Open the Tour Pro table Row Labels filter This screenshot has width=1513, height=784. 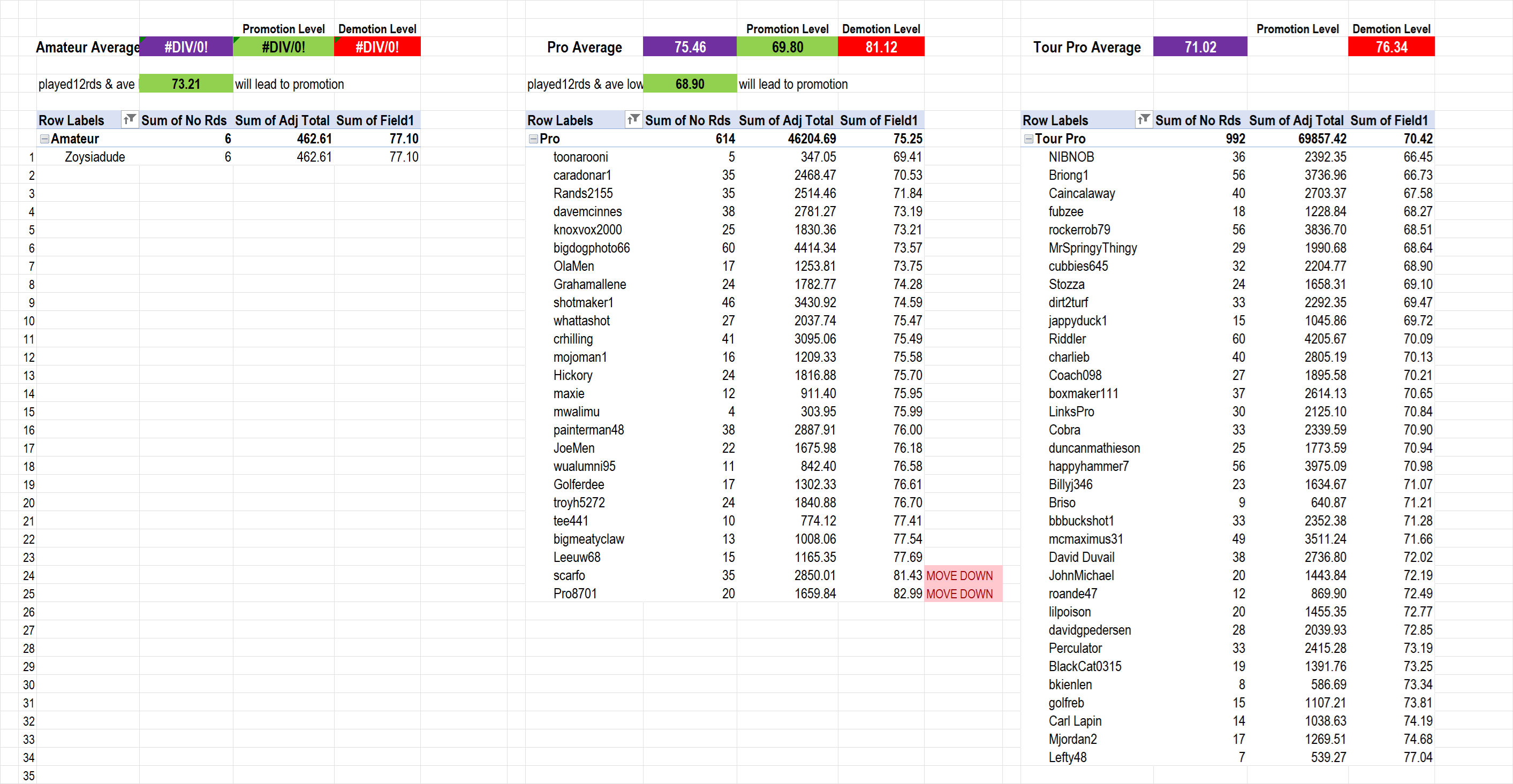[1143, 120]
